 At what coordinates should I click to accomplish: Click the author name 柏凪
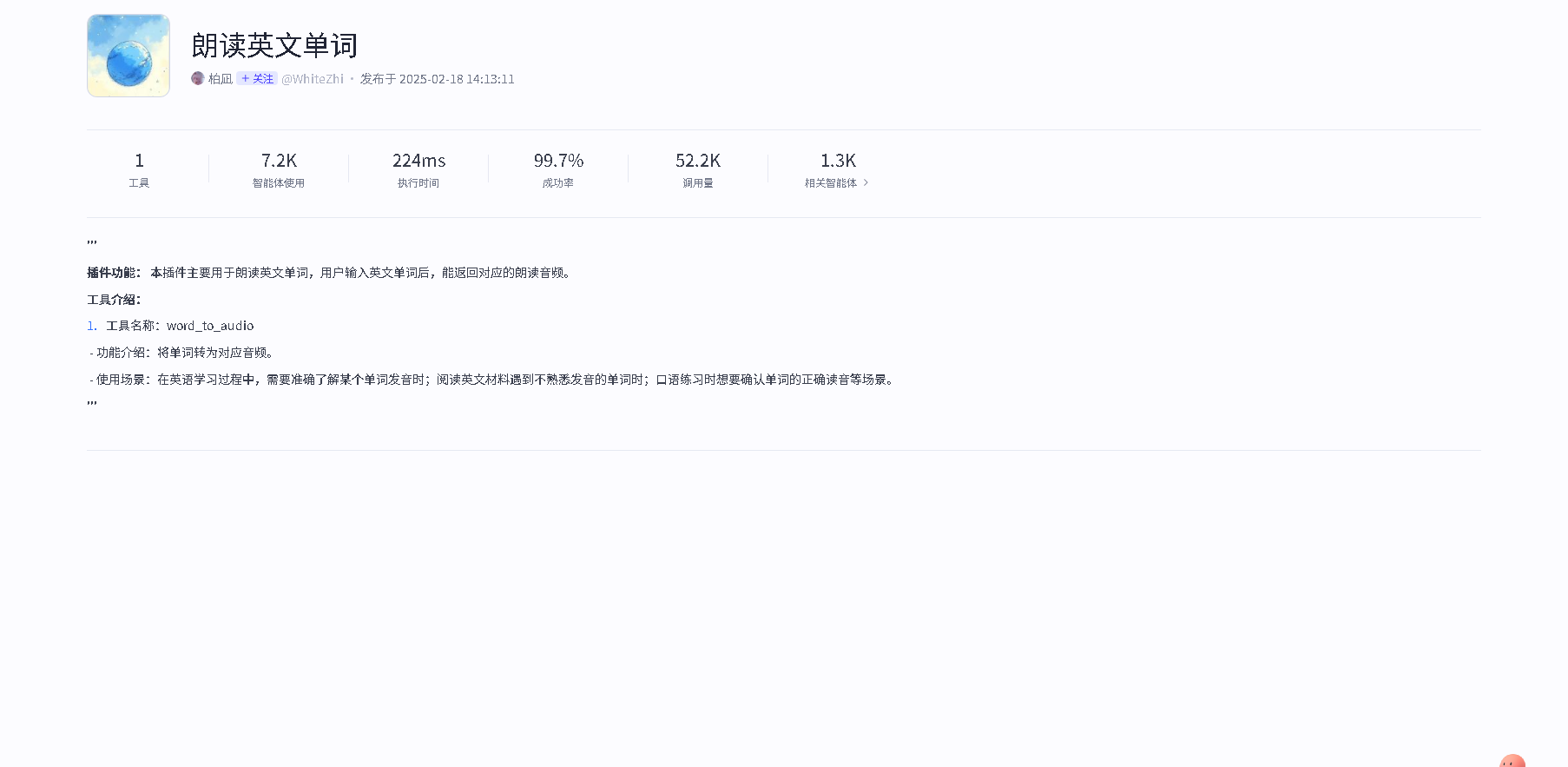pyautogui.click(x=221, y=79)
